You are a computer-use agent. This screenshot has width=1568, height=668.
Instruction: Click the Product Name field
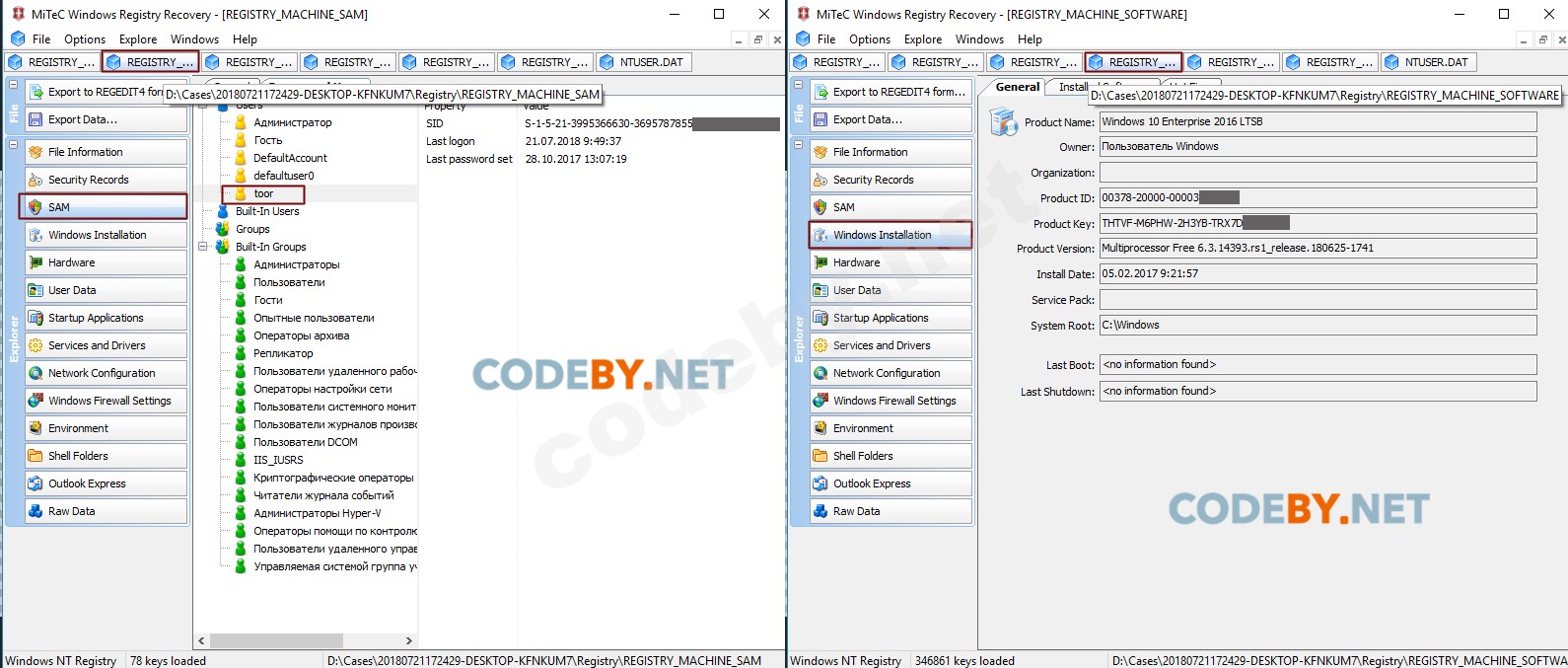1318,121
